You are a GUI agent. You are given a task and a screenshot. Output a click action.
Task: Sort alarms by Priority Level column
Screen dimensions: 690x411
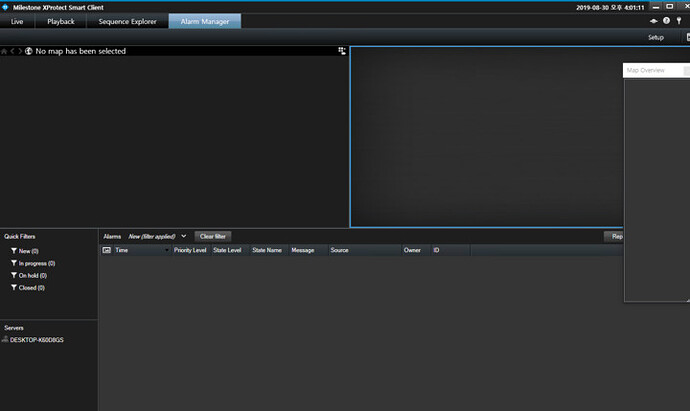tap(190, 250)
